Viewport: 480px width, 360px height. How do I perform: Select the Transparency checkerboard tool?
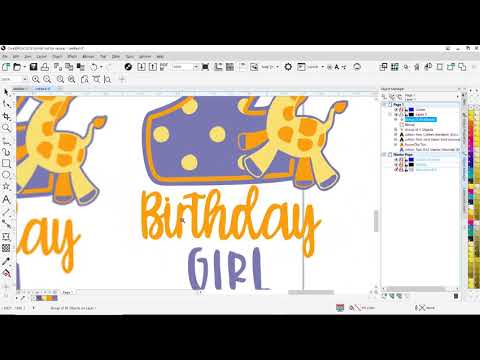(6, 248)
